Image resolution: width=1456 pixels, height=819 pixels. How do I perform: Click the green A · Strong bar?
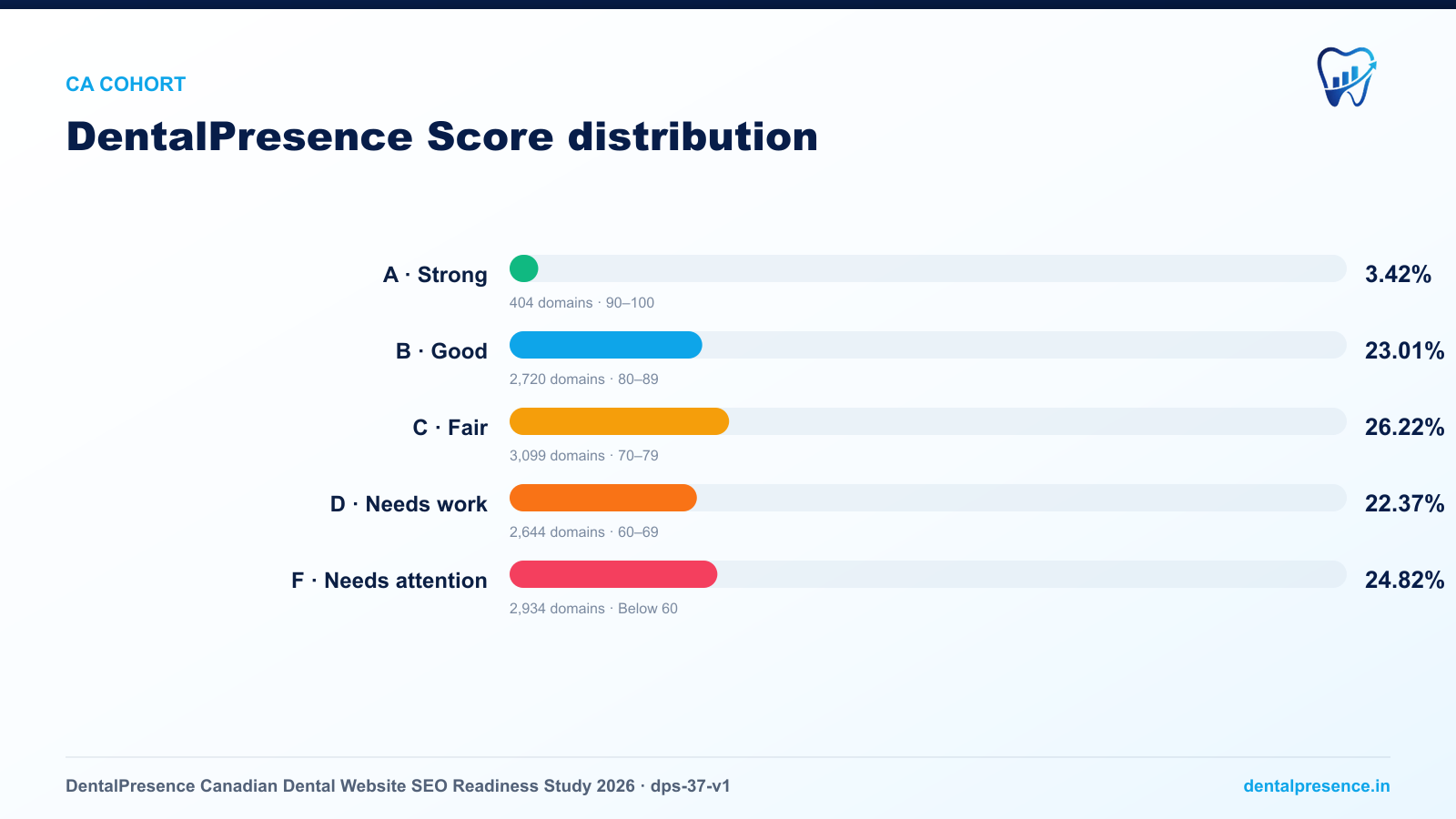tap(524, 268)
